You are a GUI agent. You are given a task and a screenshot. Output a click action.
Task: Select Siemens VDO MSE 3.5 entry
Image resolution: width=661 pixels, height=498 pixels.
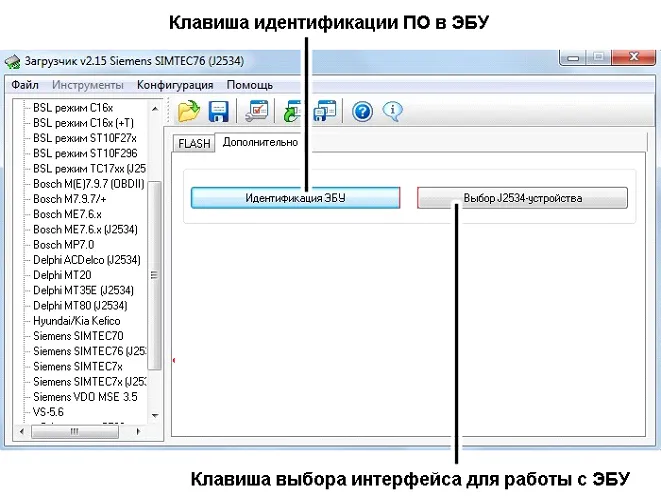[x=85, y=396]
